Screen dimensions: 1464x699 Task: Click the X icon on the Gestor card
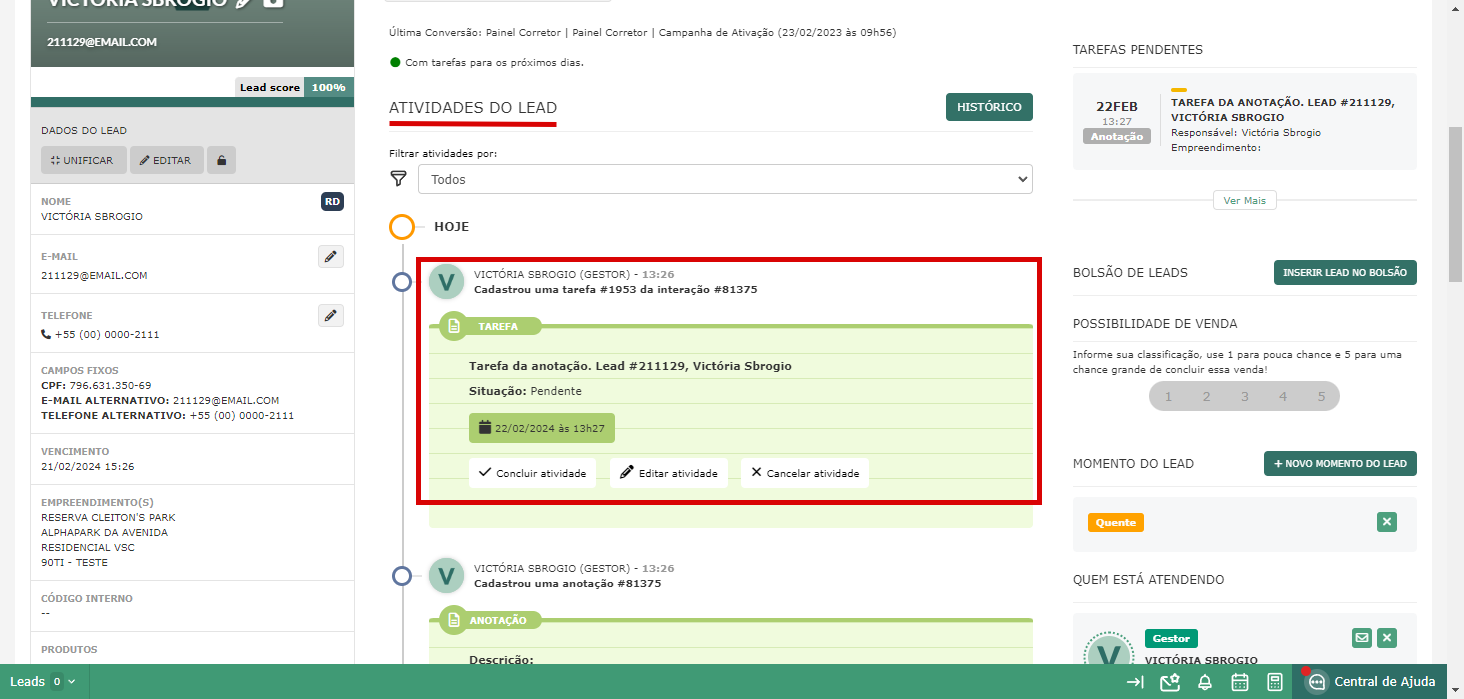tap(1386, 638)
